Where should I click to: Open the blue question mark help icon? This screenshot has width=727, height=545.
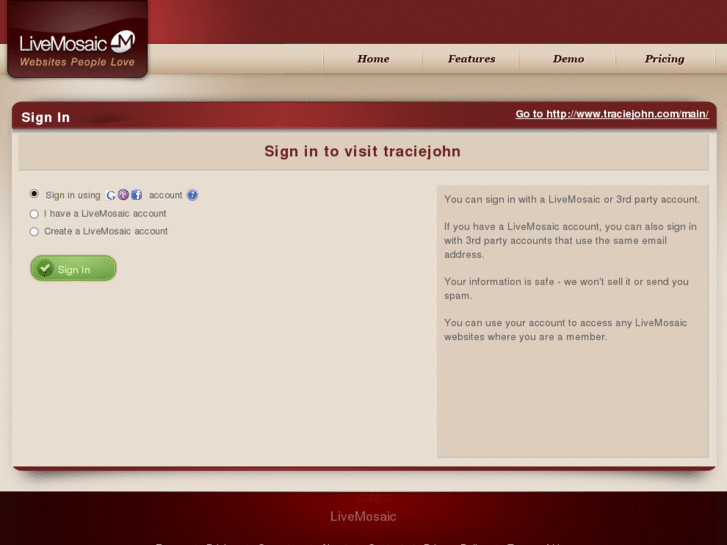(192, 195)
